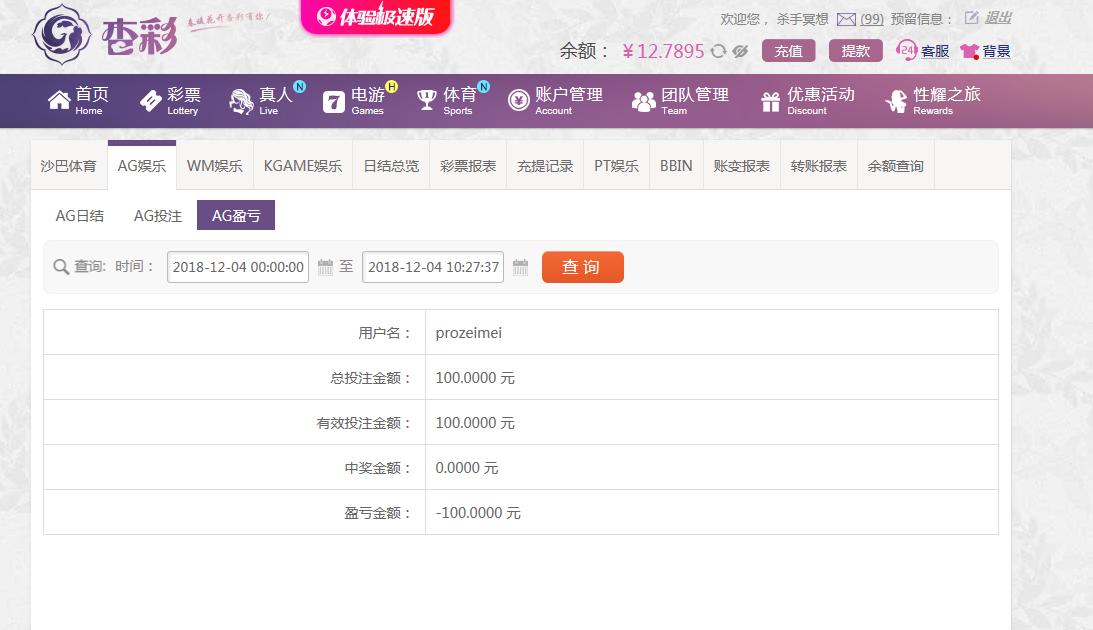Switch to the BBIN tab
The width and height of the screenshot is (1093, 630).
pos(676,166)
